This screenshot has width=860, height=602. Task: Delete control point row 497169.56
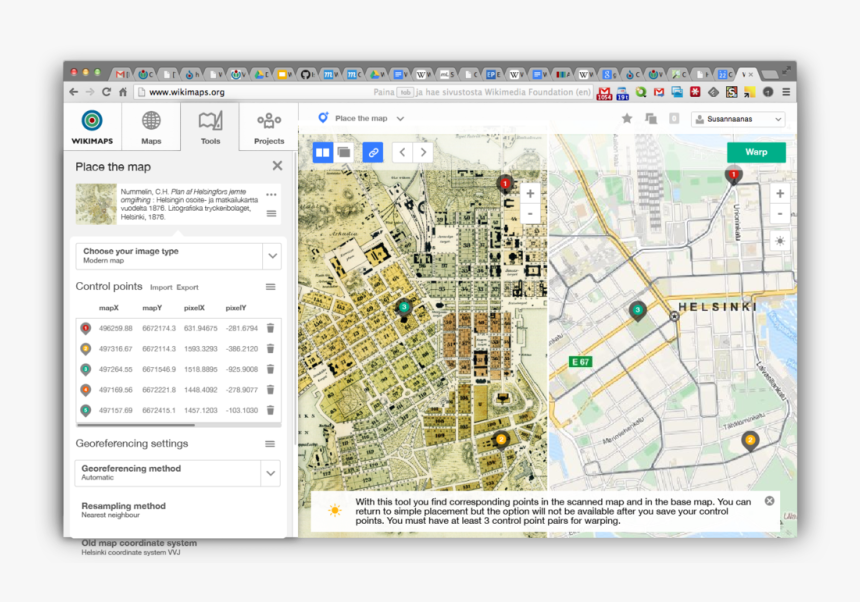[270, 389]
